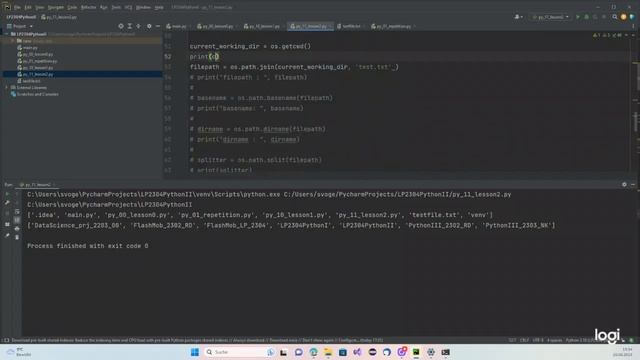Open Windows Start button
The image size is (640, 360).
pyautogui.click(x=195, y=352)
